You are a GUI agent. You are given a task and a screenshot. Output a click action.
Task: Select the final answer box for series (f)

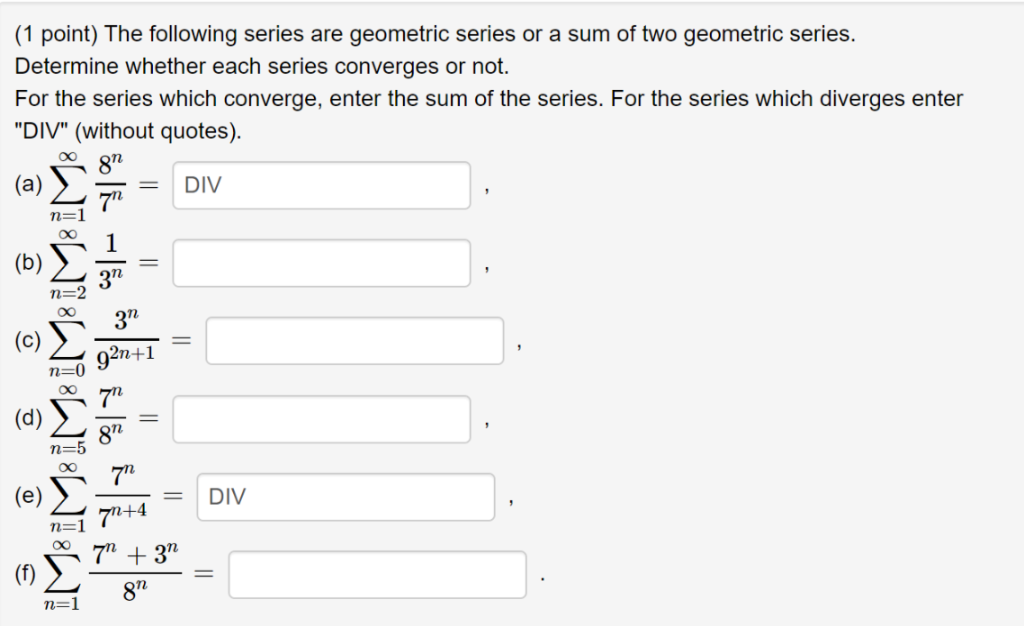(x=378, y=573)
